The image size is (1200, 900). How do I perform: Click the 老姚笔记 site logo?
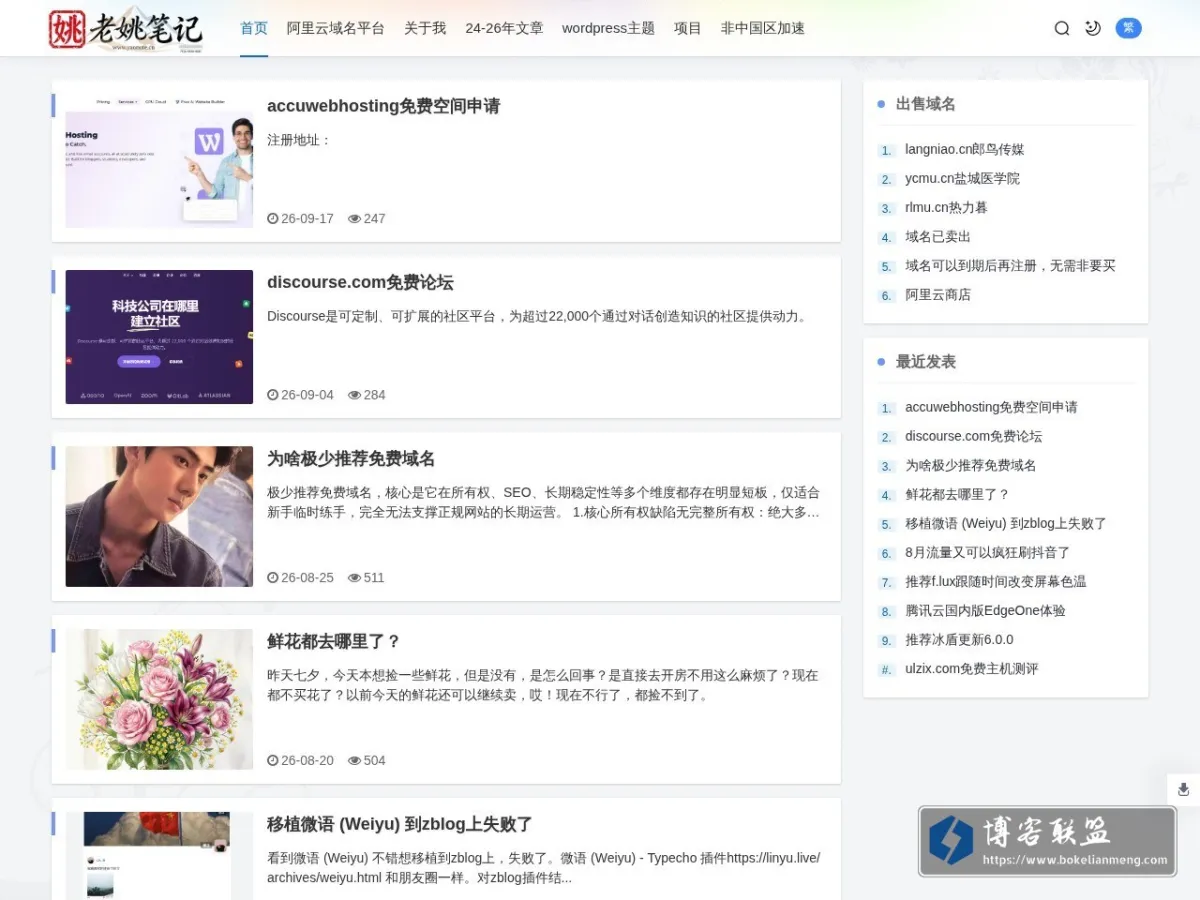pos(126,29)
